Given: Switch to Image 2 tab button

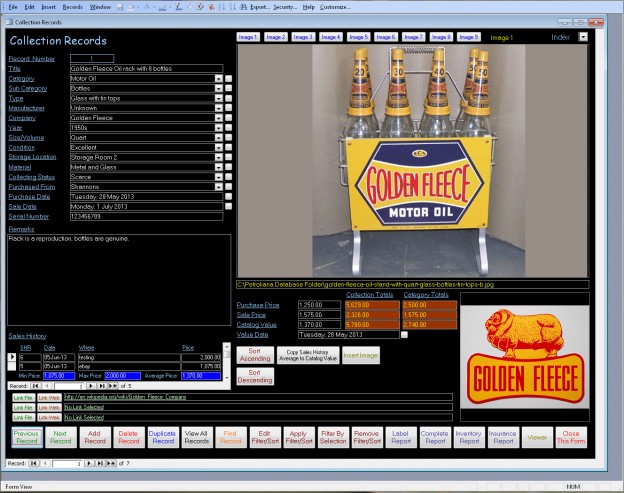Looking at the screenshot, I should click(x=276, y=37).
